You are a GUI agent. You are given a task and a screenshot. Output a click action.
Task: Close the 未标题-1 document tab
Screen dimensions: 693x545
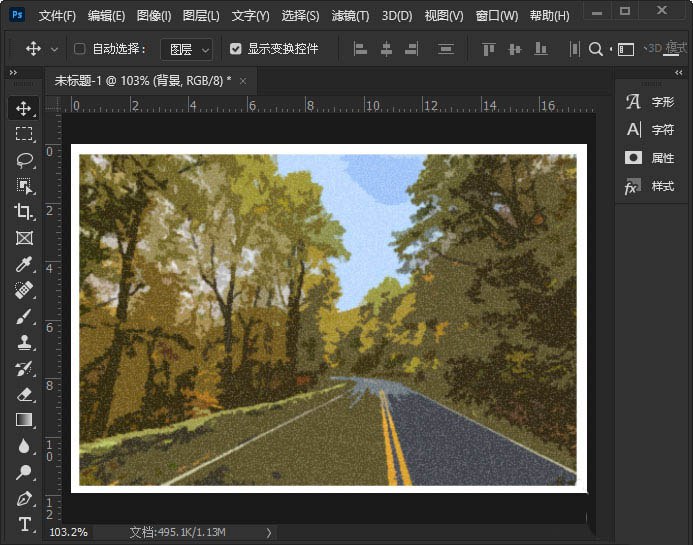(x=243, y=81)
